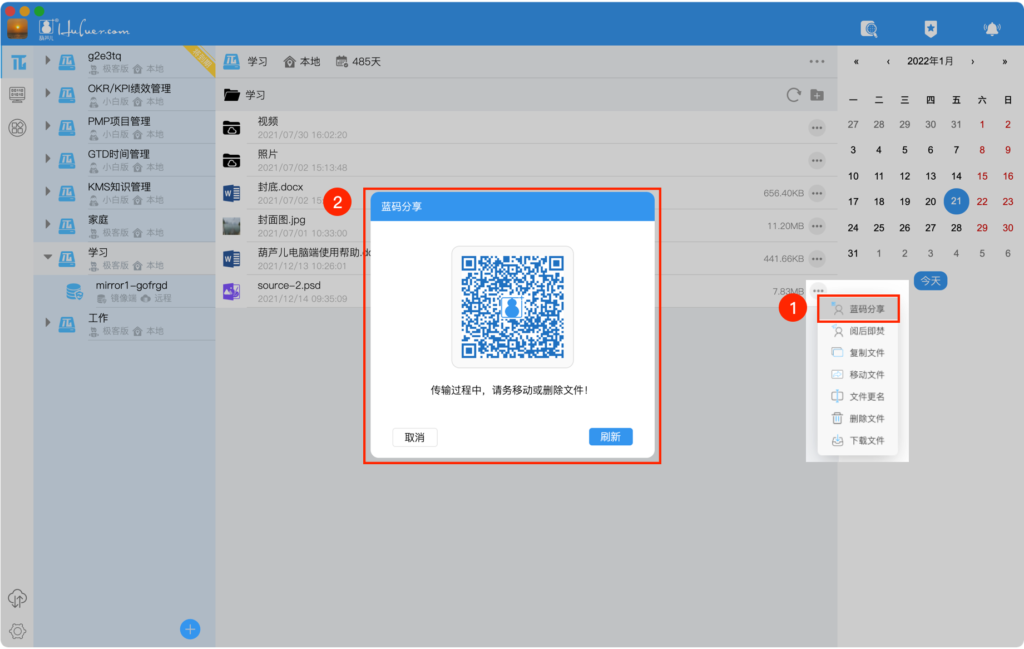Go to next month in calendar
Viewport: 1024px width, 649px height.
[972, 61]
